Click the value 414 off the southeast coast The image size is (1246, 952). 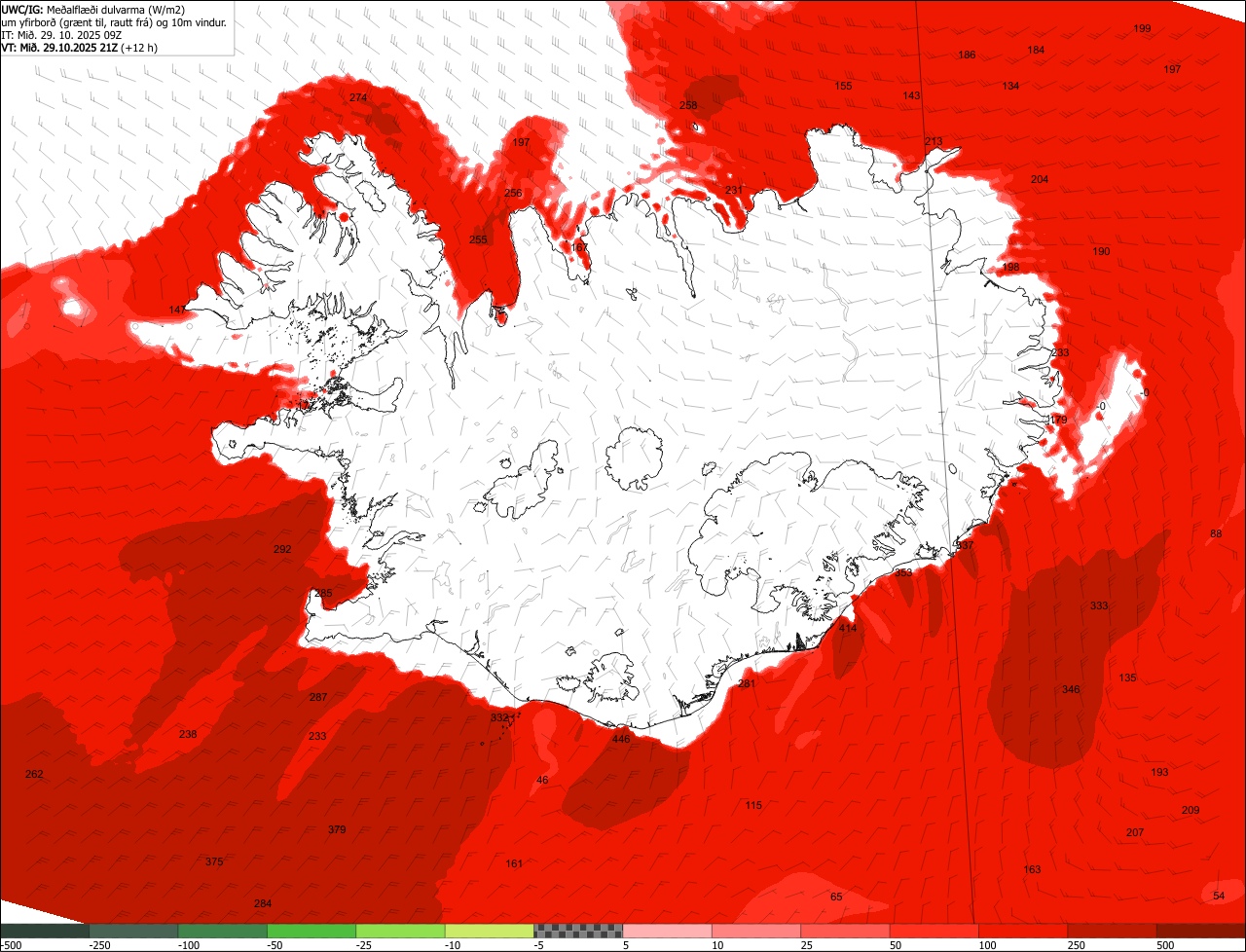click(x=848, y=629)
